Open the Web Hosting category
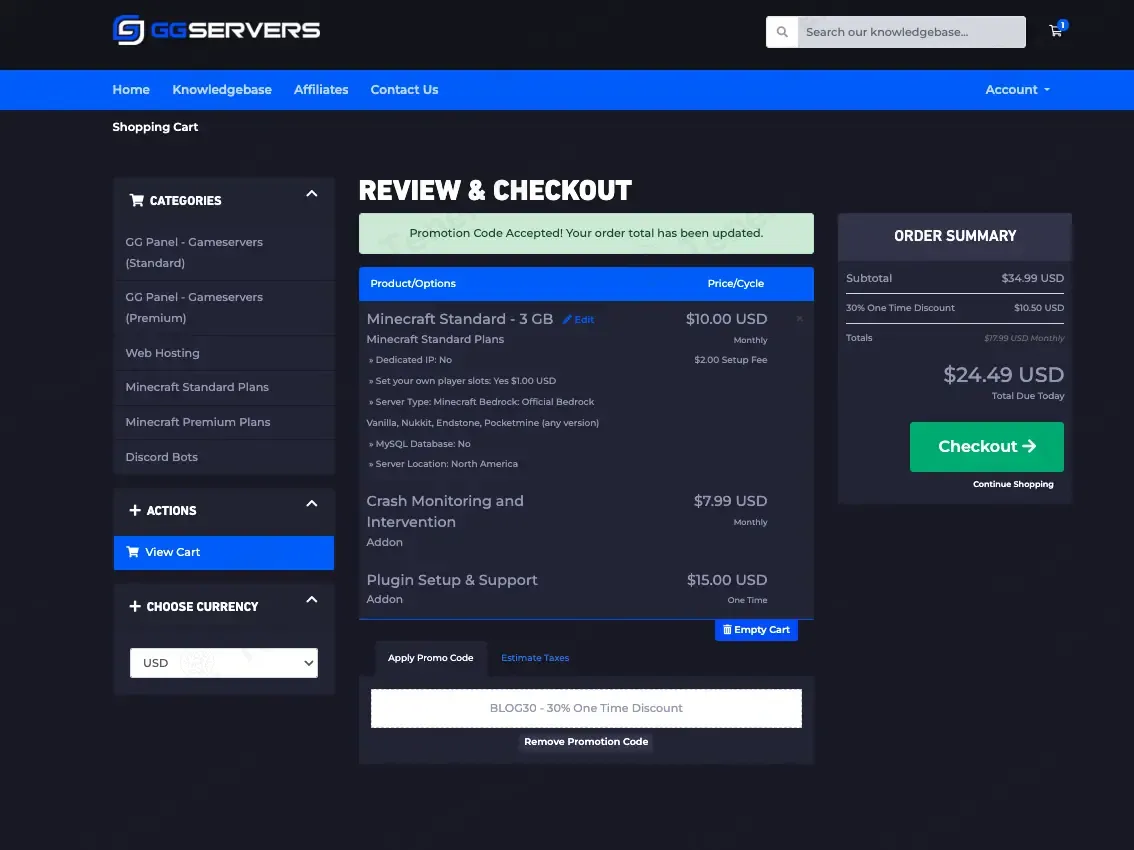 (224, 353)
